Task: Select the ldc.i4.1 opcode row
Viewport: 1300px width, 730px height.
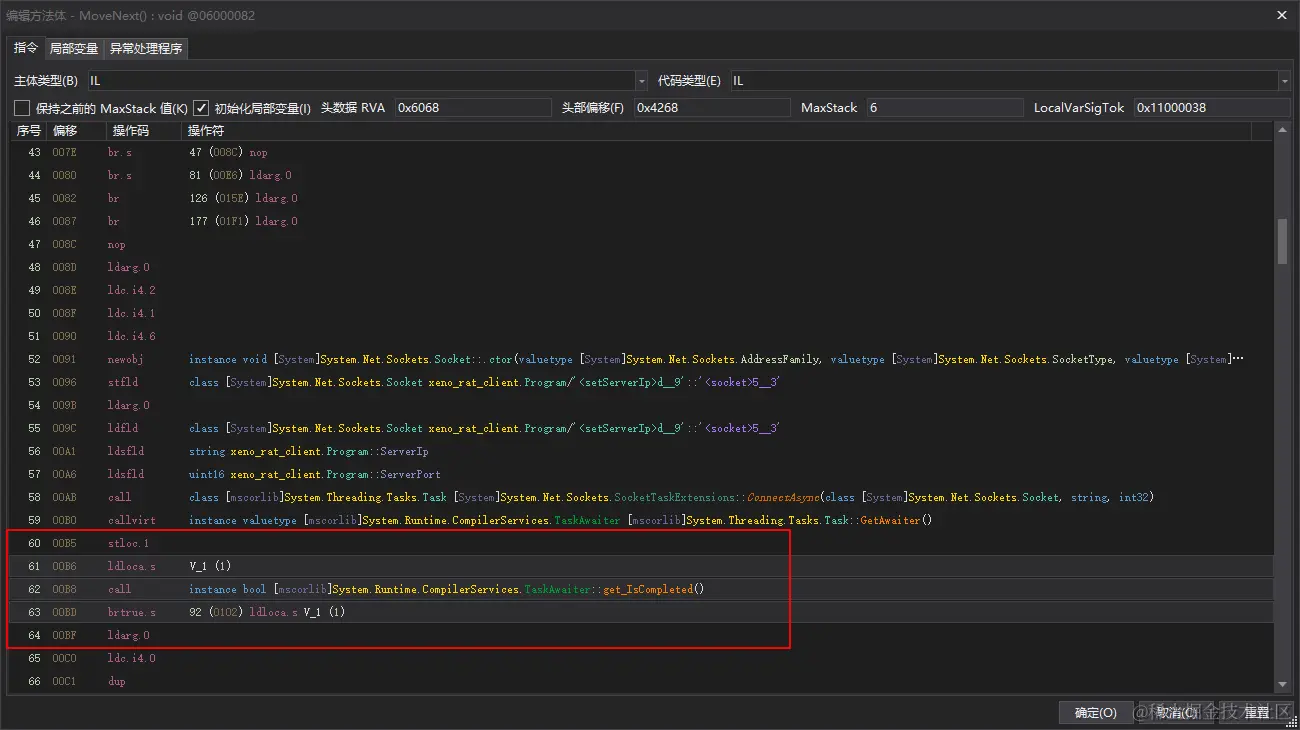Action: (x=641, y=313)
